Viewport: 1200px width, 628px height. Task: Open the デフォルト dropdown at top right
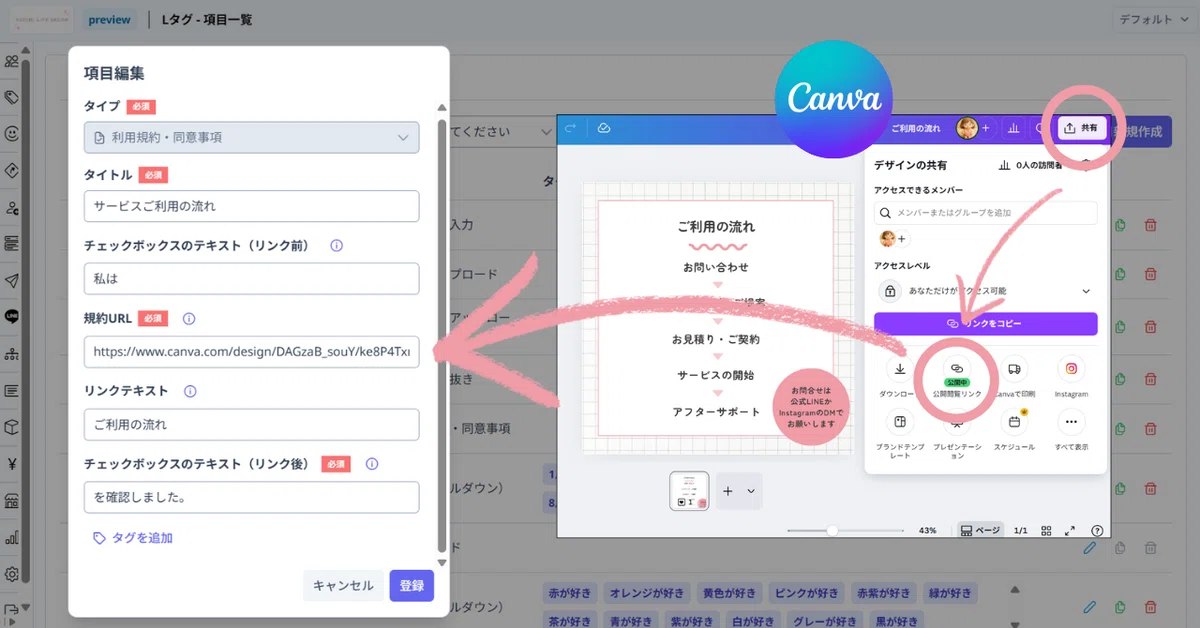pos(1155,20)
